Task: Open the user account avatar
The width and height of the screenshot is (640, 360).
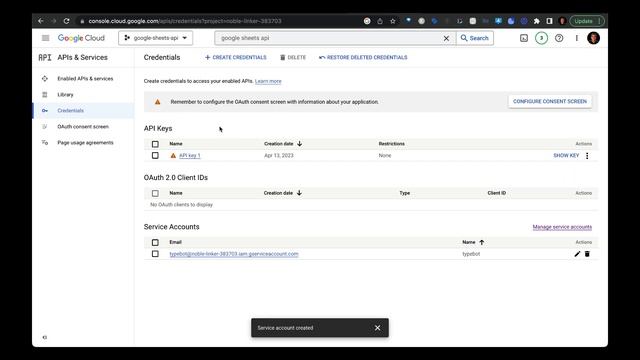Action: 593,38
